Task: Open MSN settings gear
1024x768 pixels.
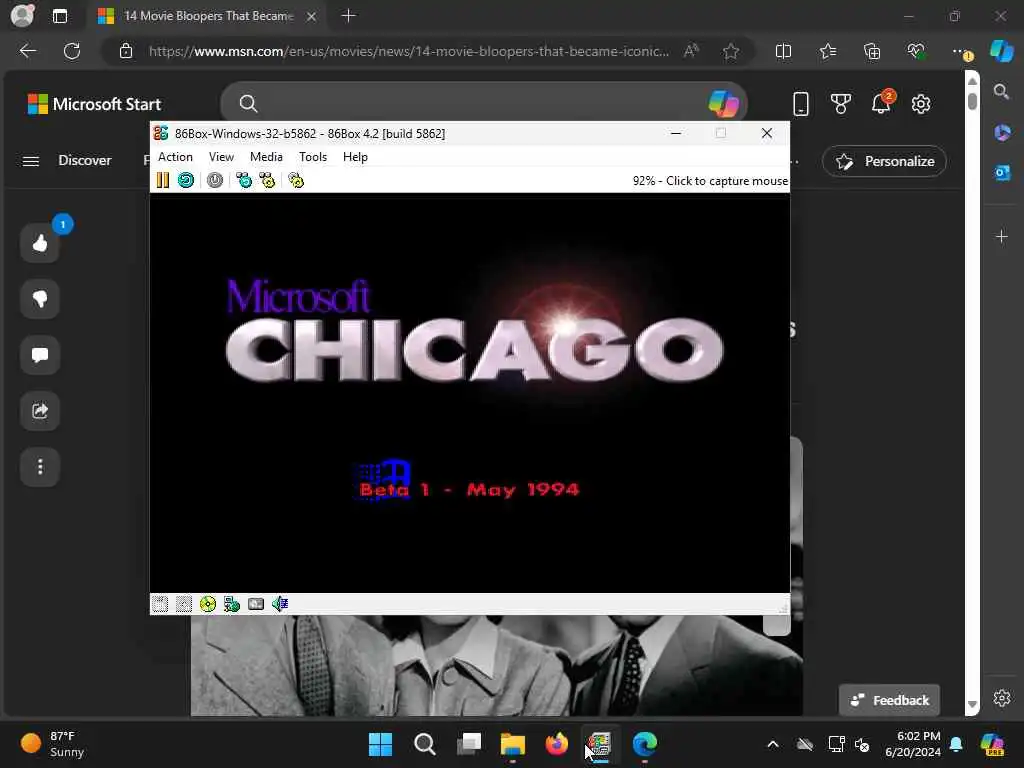Action: tap(921, 104)
